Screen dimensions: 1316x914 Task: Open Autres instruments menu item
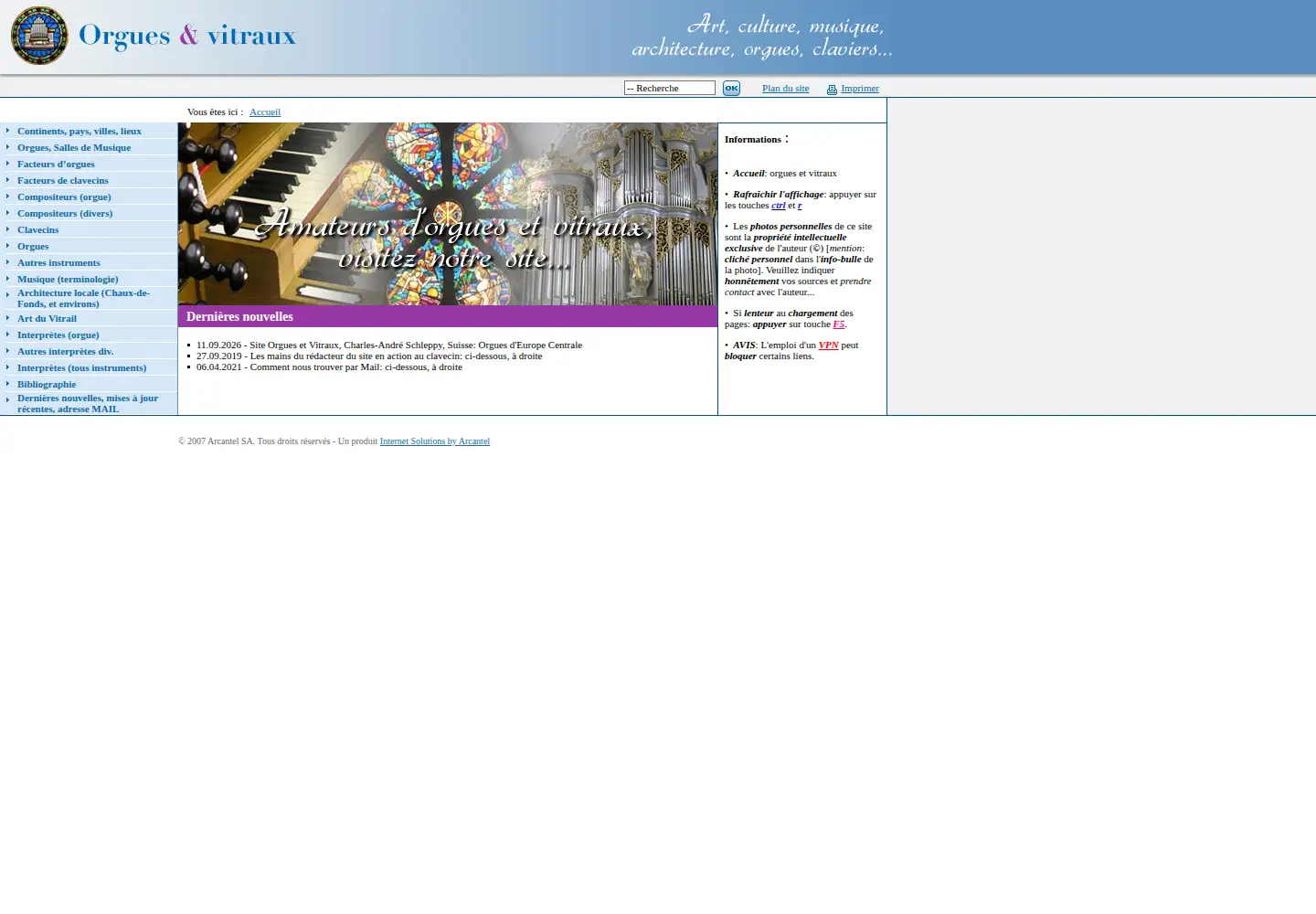click(58, 263)
